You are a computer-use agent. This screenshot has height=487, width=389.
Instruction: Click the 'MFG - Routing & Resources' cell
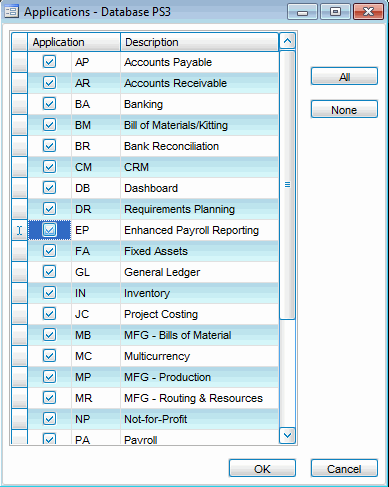[x=199, y=398]
